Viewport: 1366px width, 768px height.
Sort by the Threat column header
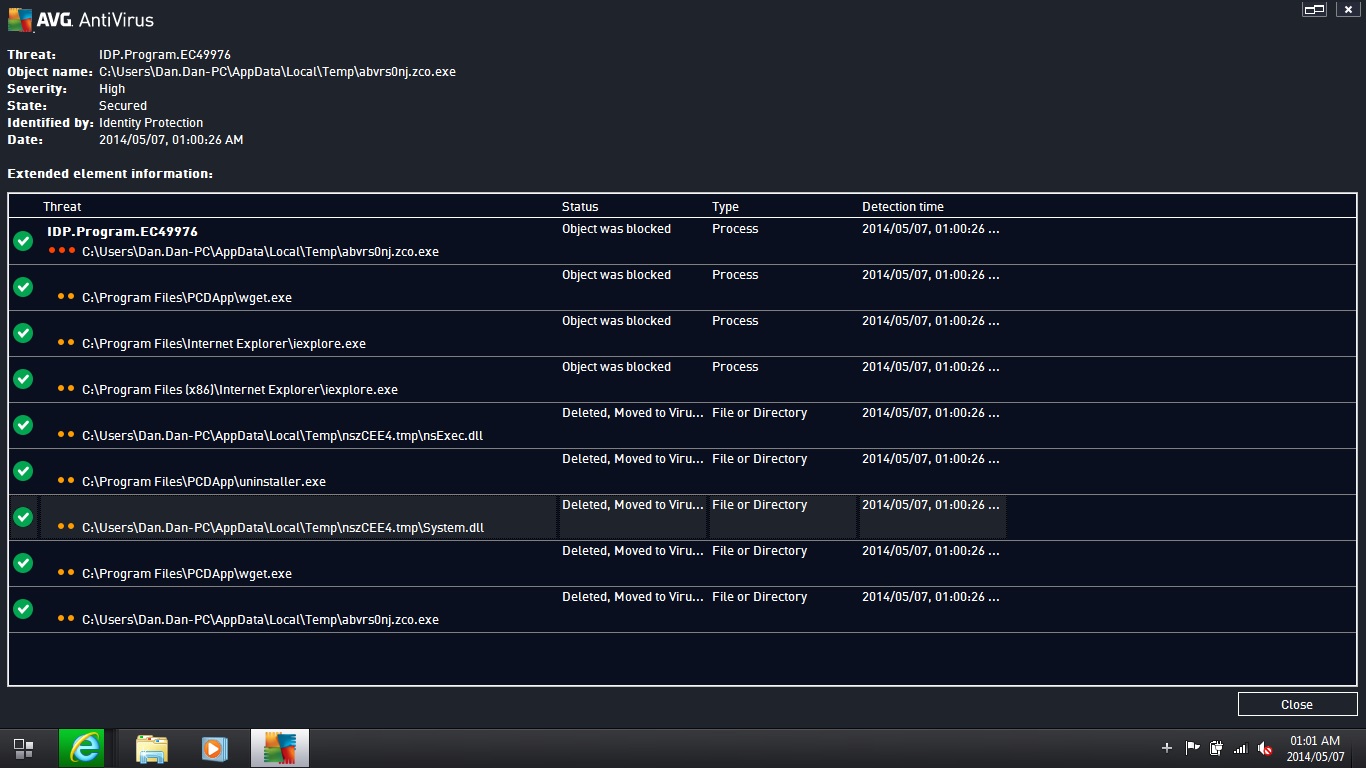pos(62,207)
